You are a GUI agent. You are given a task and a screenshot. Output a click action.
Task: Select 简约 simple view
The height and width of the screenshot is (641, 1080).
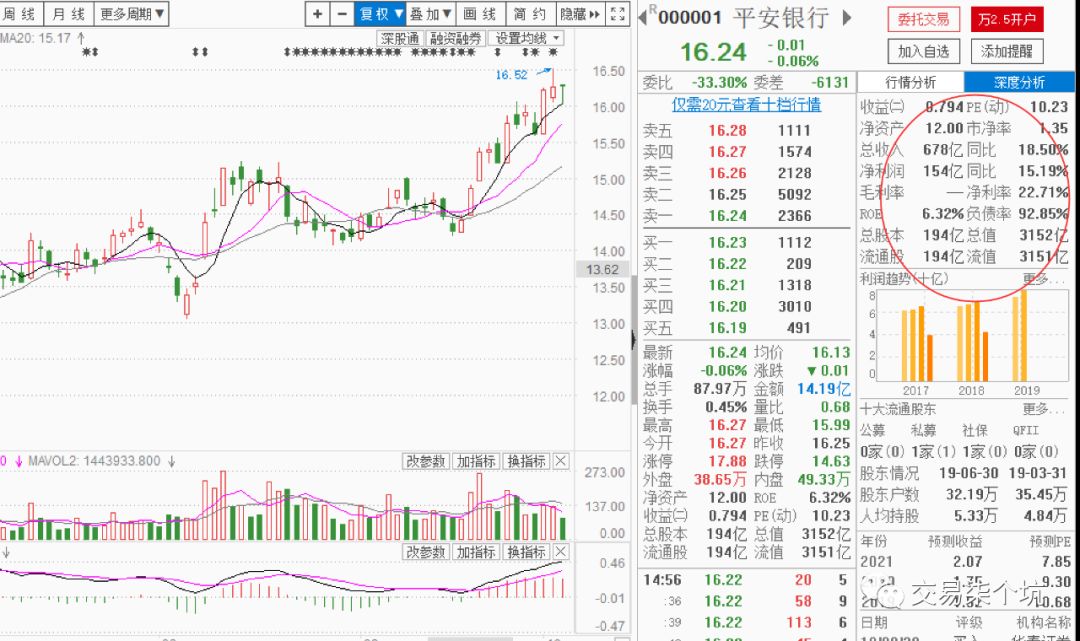click(530, 14)
